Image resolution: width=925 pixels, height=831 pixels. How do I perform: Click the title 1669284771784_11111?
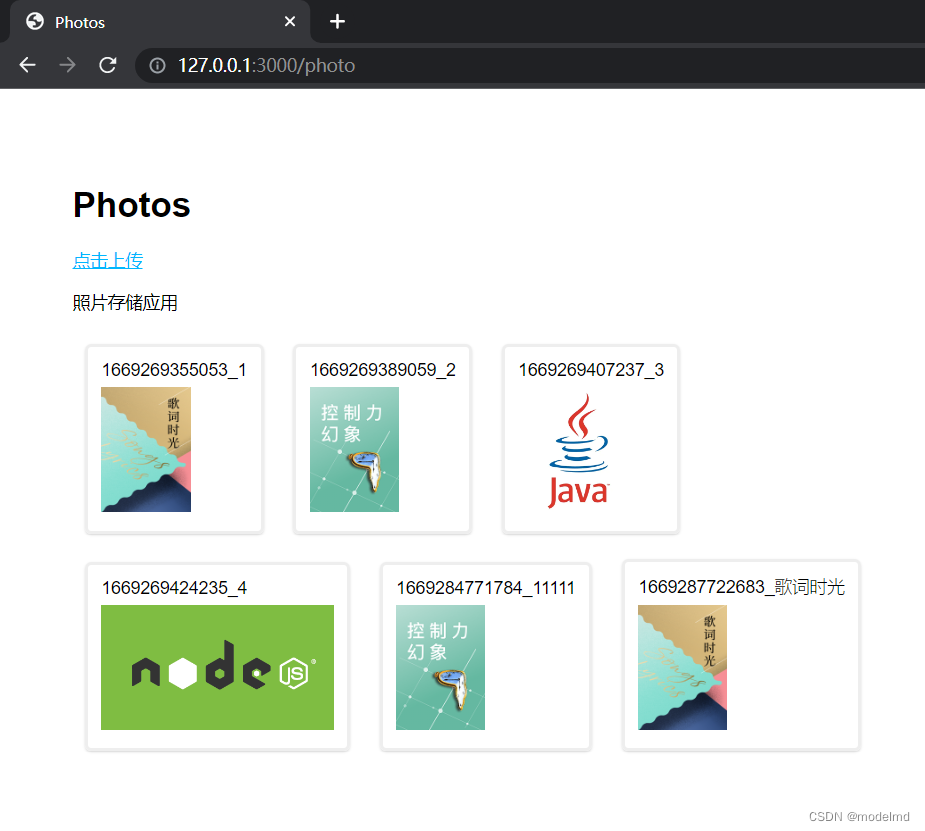click(x=486, y=588)
